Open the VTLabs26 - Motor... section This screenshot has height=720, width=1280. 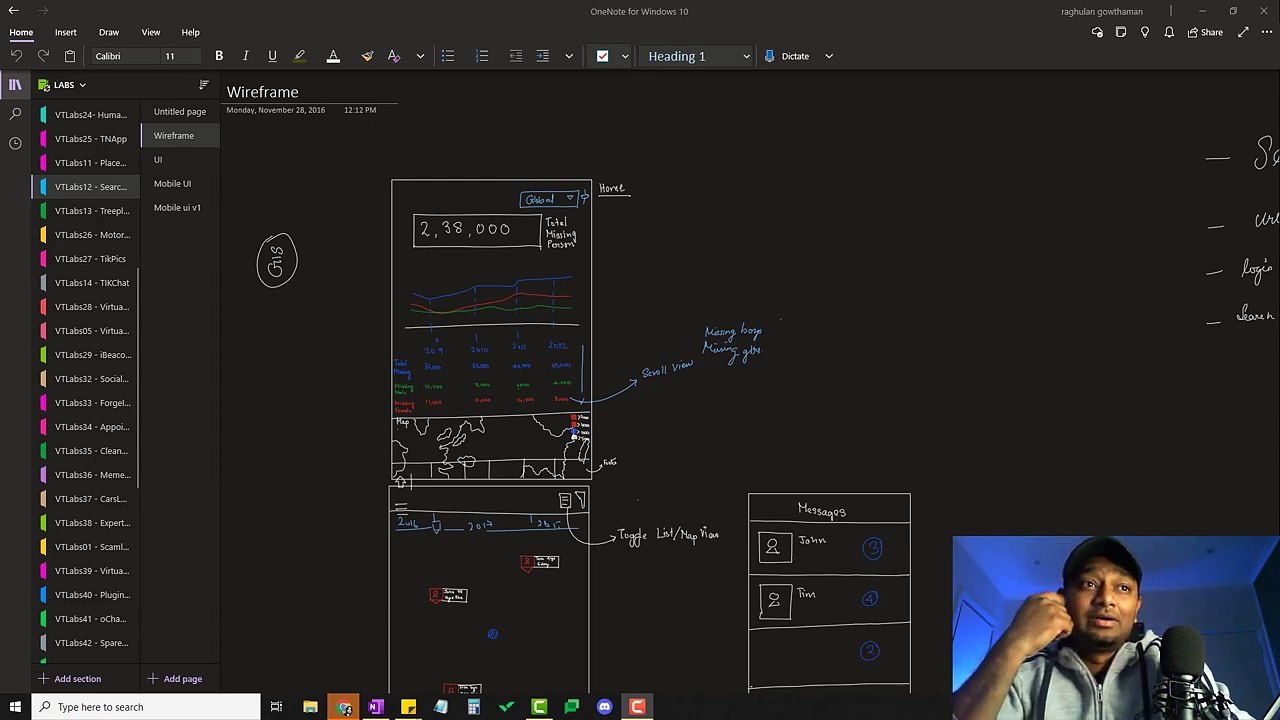(x=88, y=235)
